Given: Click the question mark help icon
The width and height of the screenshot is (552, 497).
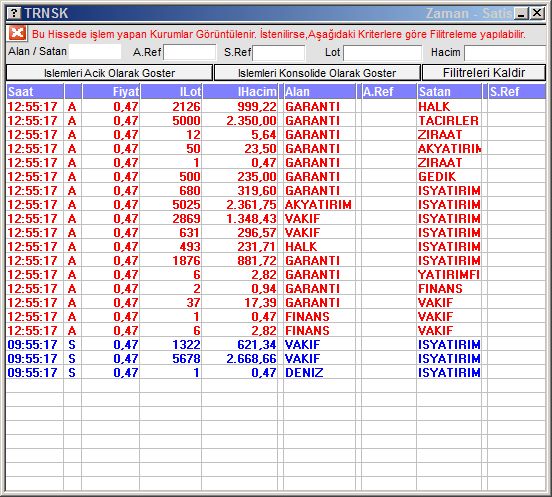Looking at the screenshot, I should (14, 13).
